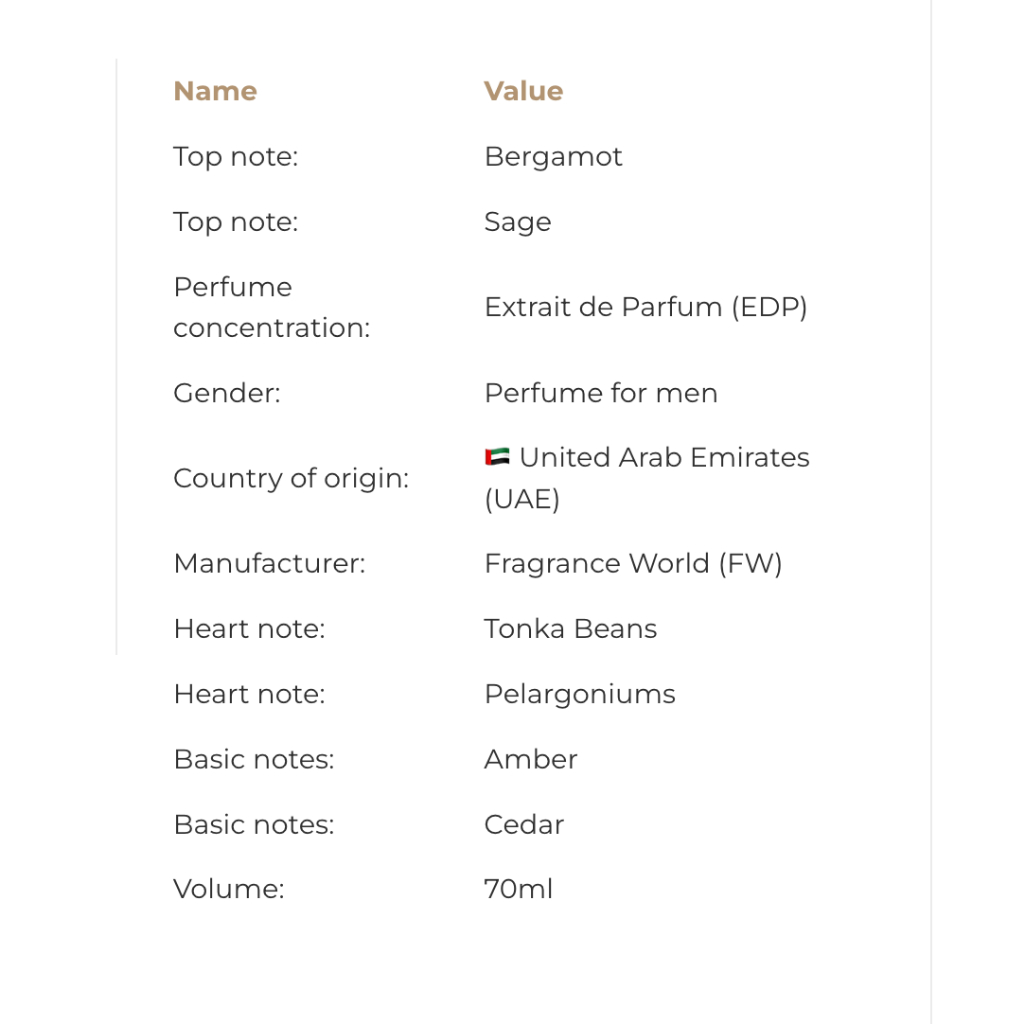Select the Pelargoniums heart note
This screenshot has height=1024, width=1024.
(x=579, y=694)
